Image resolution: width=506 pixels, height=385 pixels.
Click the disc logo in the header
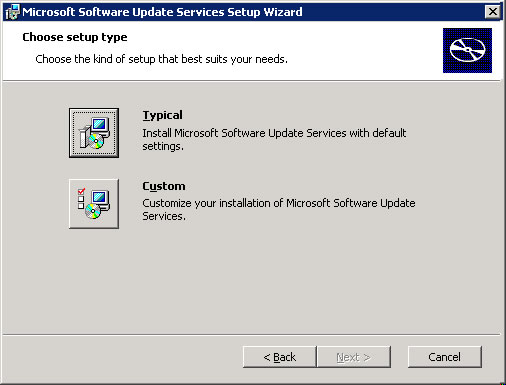[x=467, y=50]
